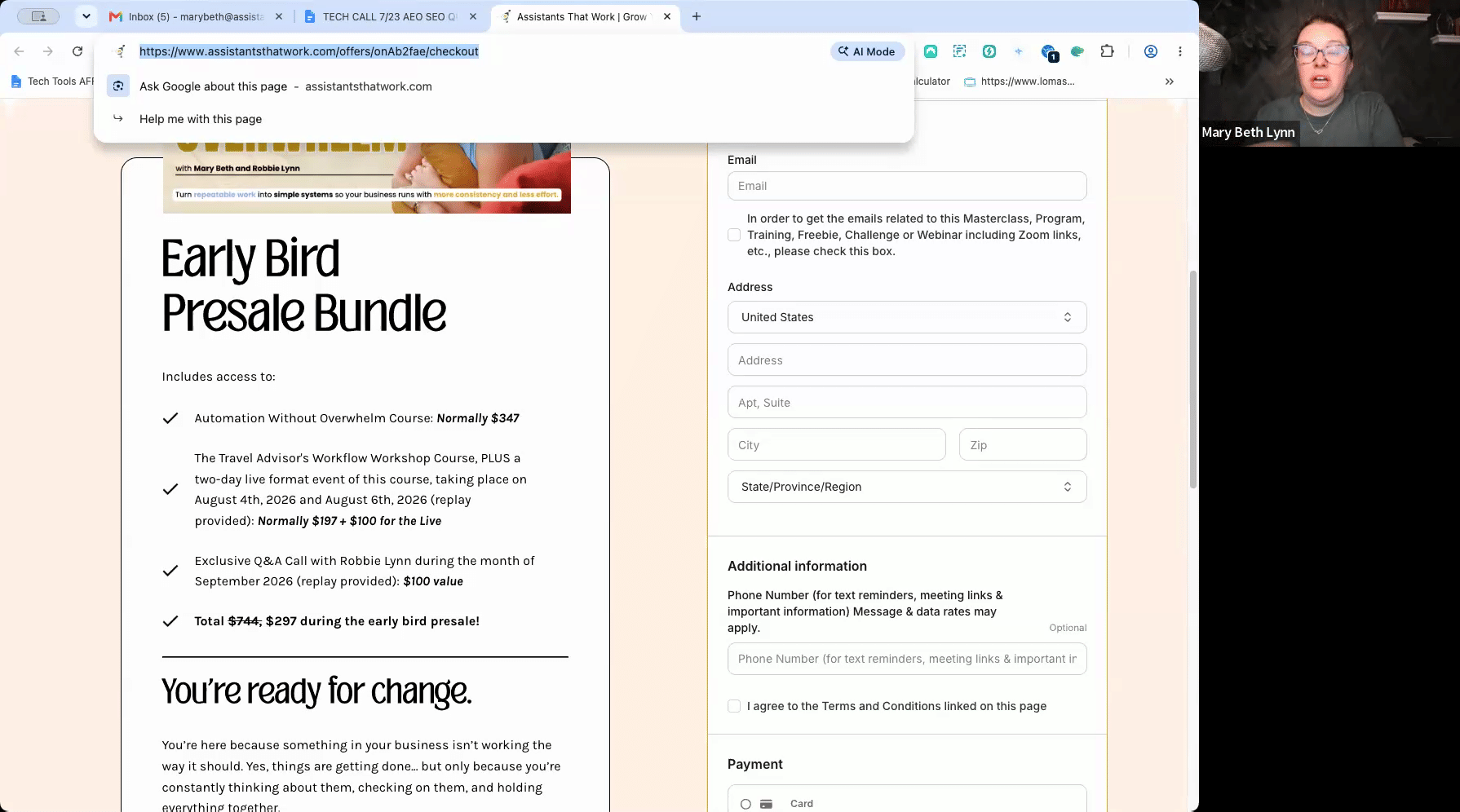The image size is (1460, 812).
Task: Open the green lightning bolt extension
Action: click(989, 51)
